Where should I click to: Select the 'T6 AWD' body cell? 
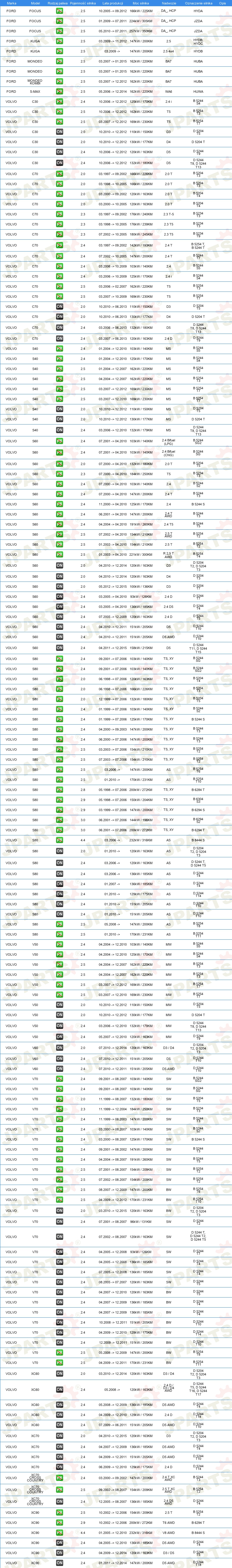click(x=169, y=1522)
